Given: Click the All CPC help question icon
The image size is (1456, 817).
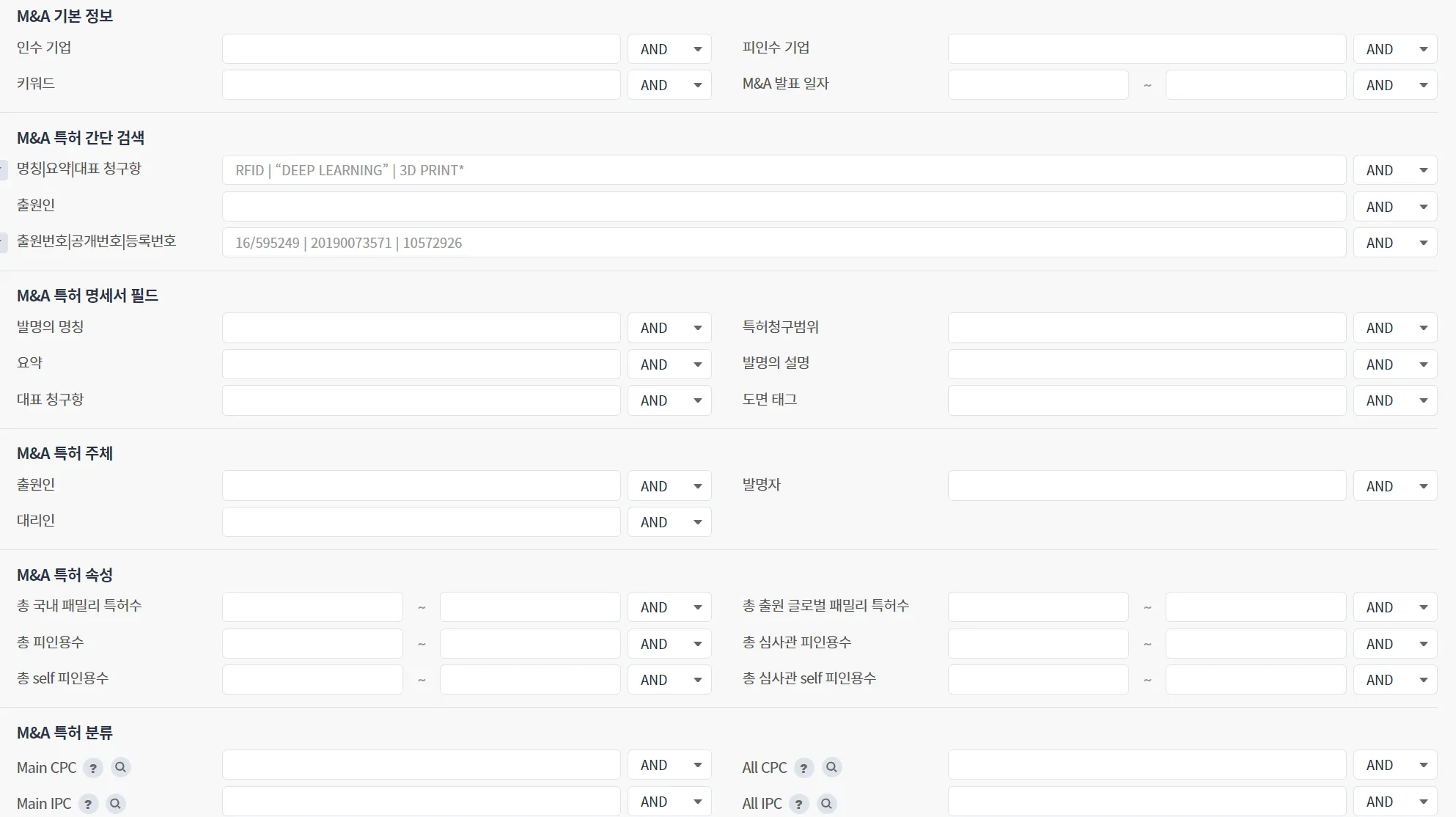Looking at the screenshot, I should [804, 768].
